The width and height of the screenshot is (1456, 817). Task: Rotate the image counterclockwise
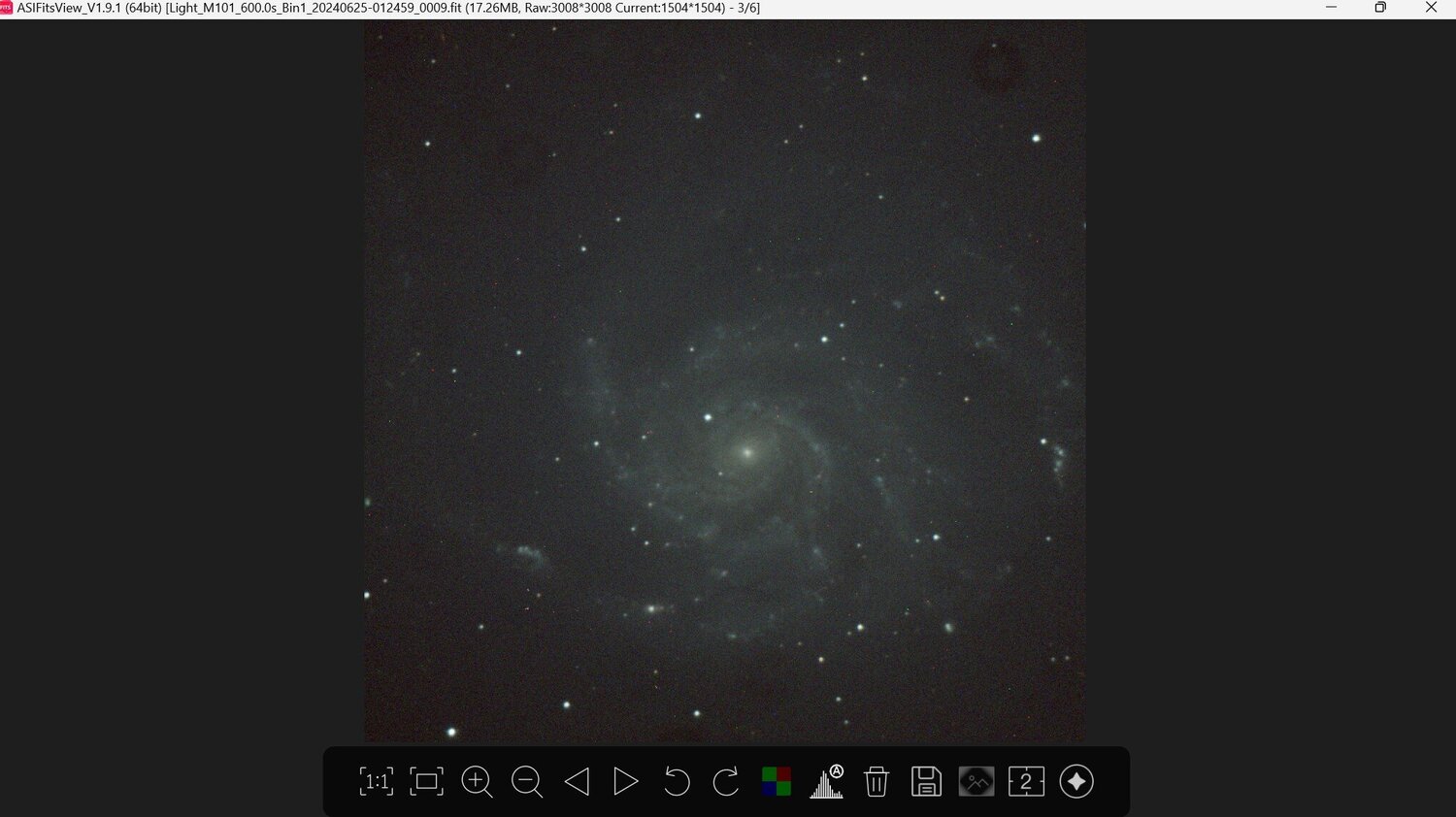[x=677, y=782]
